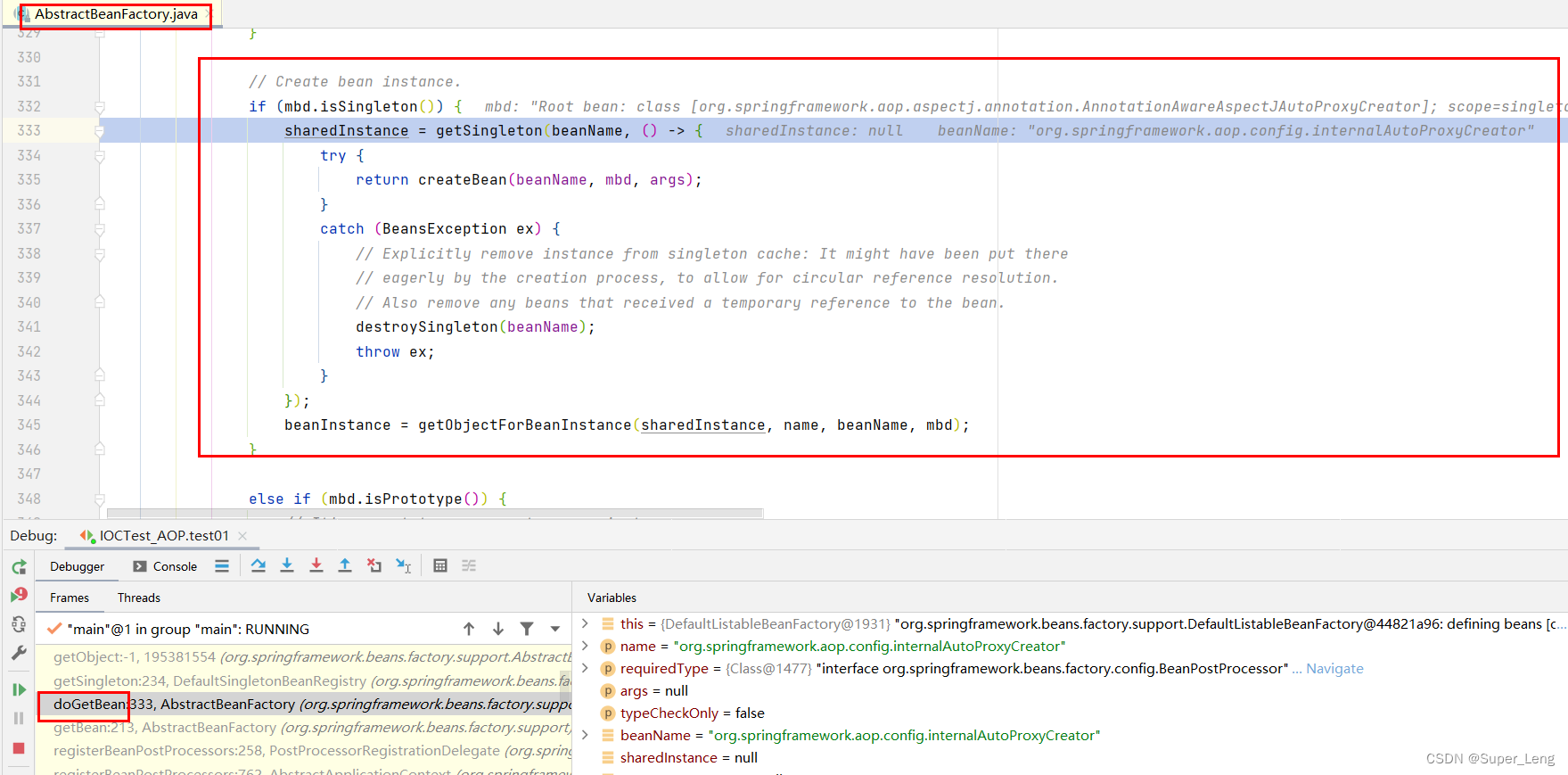The width and height of the screenshot is (1568, 775).
Task: Select registerBeanPostProcessors:258 stack frame
Action: 303,751
